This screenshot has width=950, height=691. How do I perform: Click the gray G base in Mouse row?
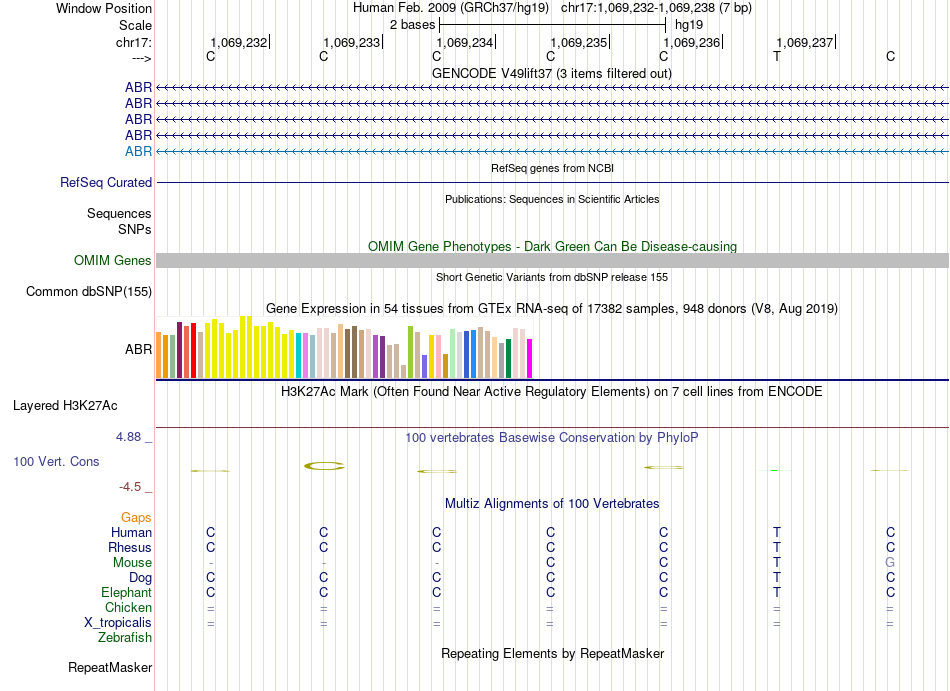[890, 563]
